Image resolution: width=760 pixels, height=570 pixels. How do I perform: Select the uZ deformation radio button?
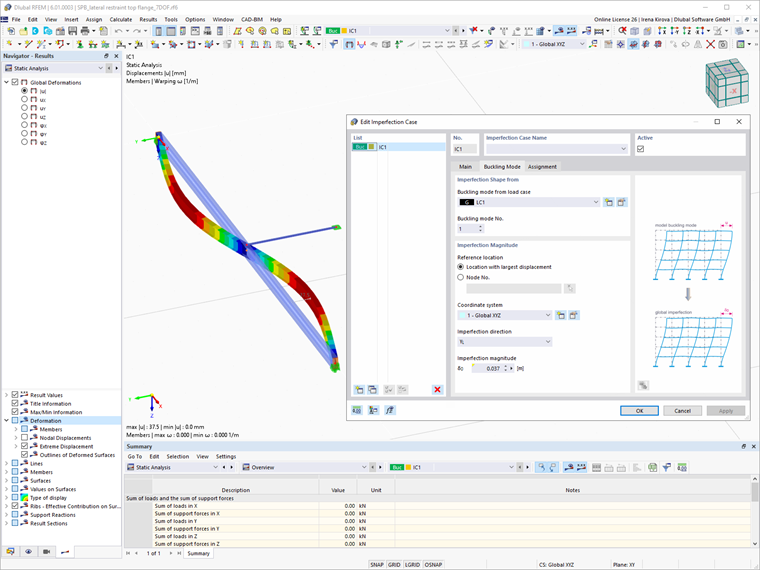24,116
